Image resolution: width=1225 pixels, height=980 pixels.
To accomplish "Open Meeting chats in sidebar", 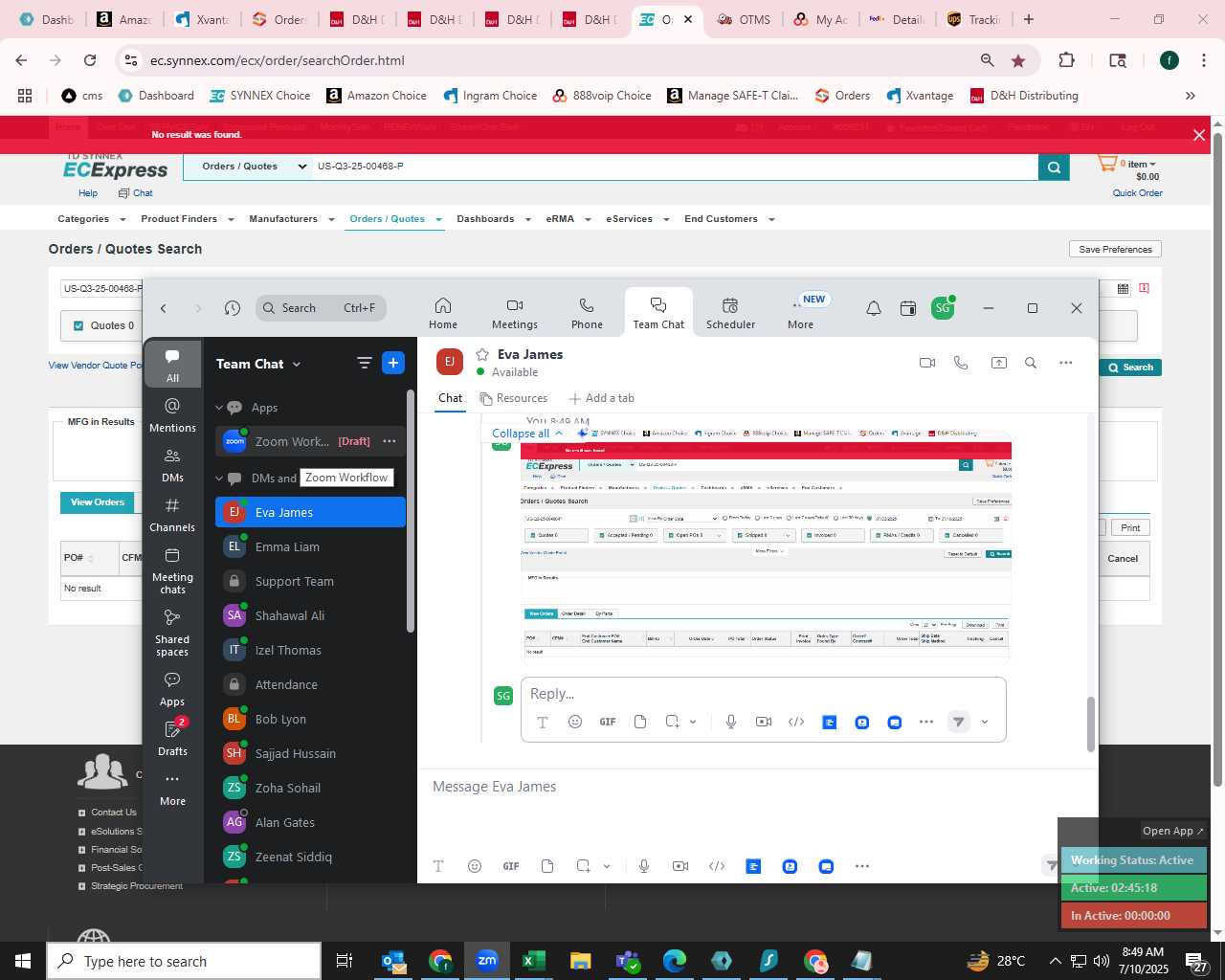I will coord(172,570).
